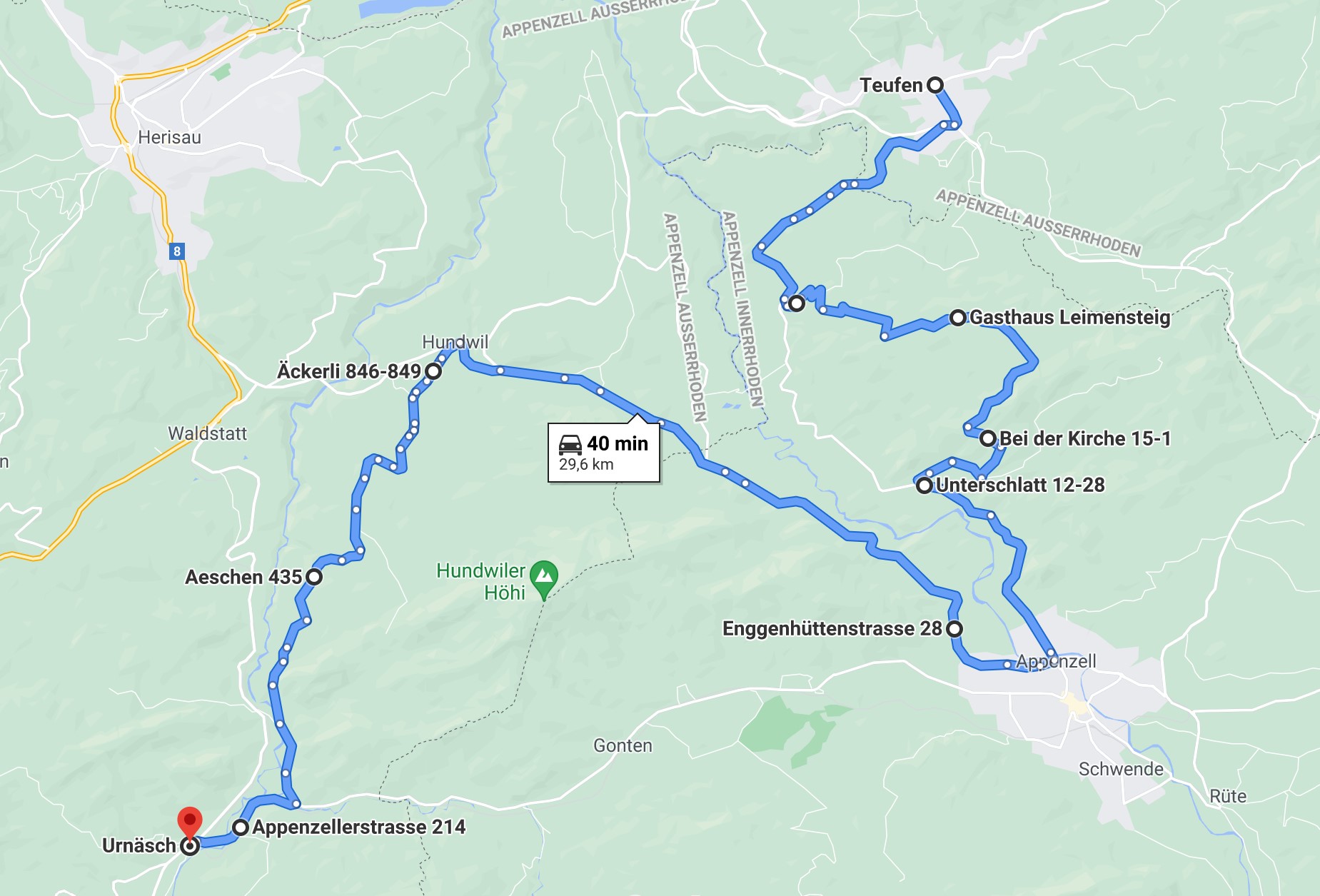Click the Appenzellerstrasse 214 waypoint marker

tap(241, 827)
